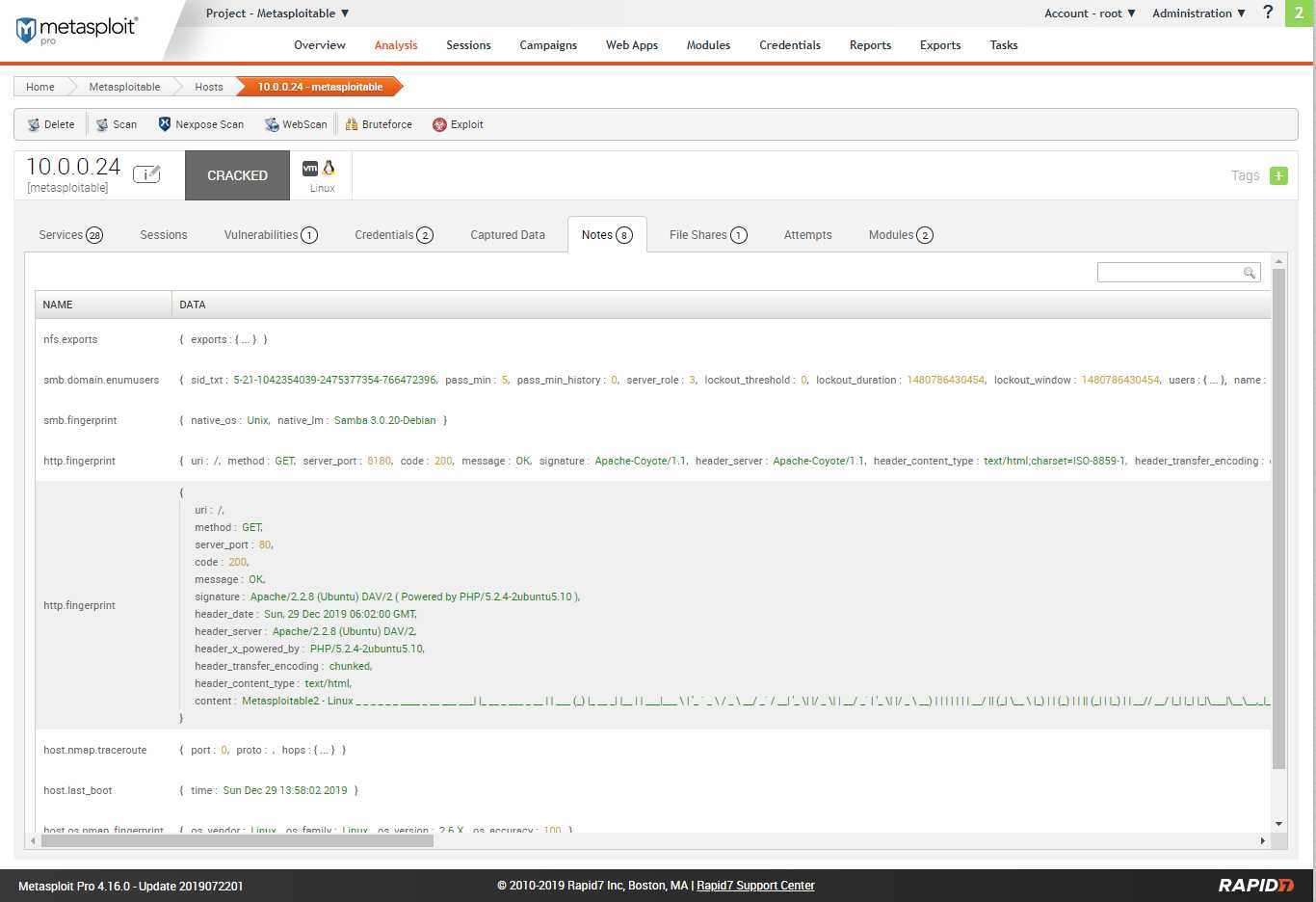
Task: Go to Metasploitable breadcrumb
Action: [124, 87]
